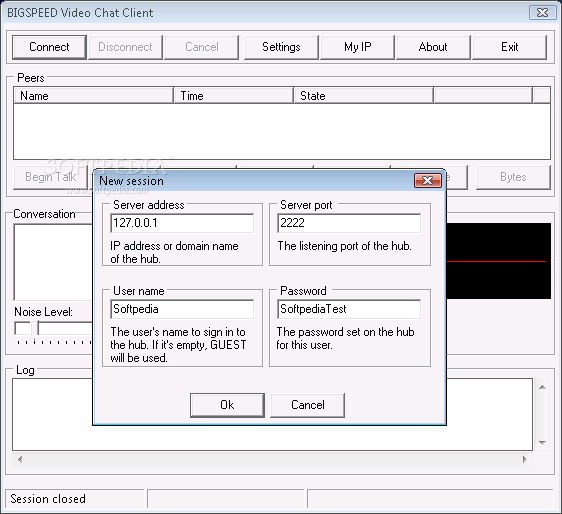
Task: Click the Password input field
Action: [349, 309]
